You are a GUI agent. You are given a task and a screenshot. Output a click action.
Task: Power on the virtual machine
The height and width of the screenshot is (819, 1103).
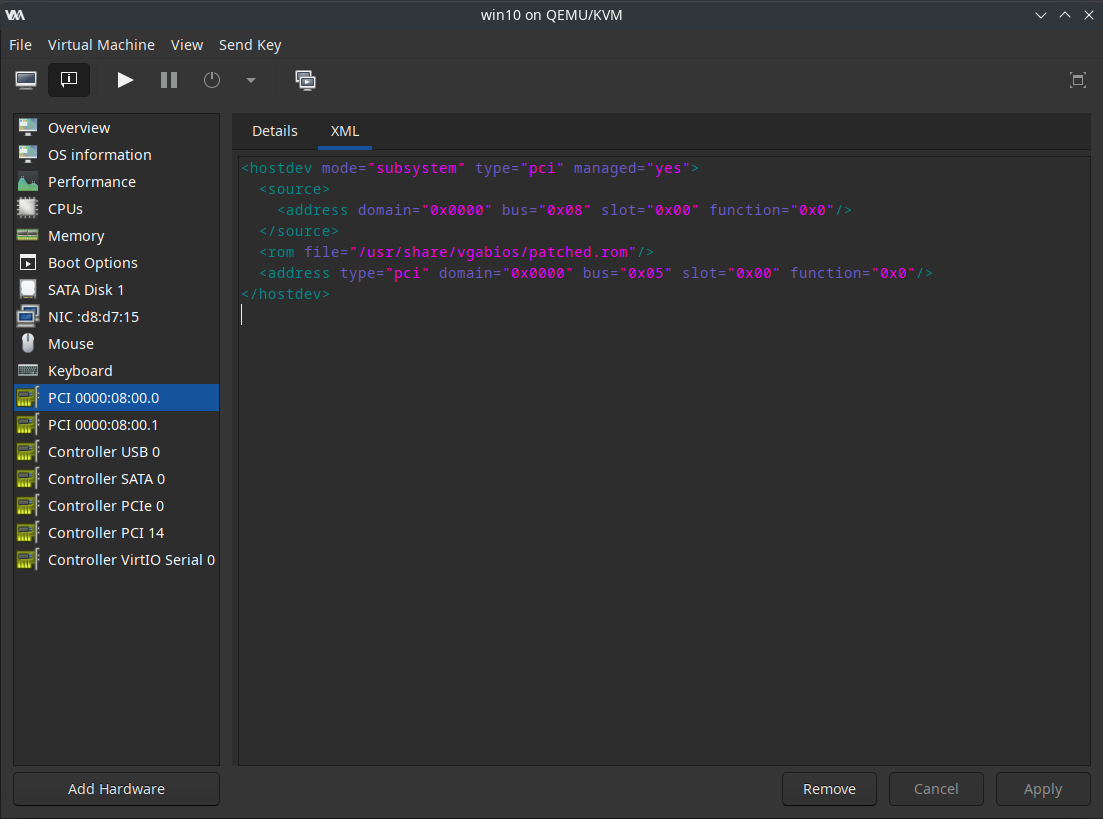125,80
